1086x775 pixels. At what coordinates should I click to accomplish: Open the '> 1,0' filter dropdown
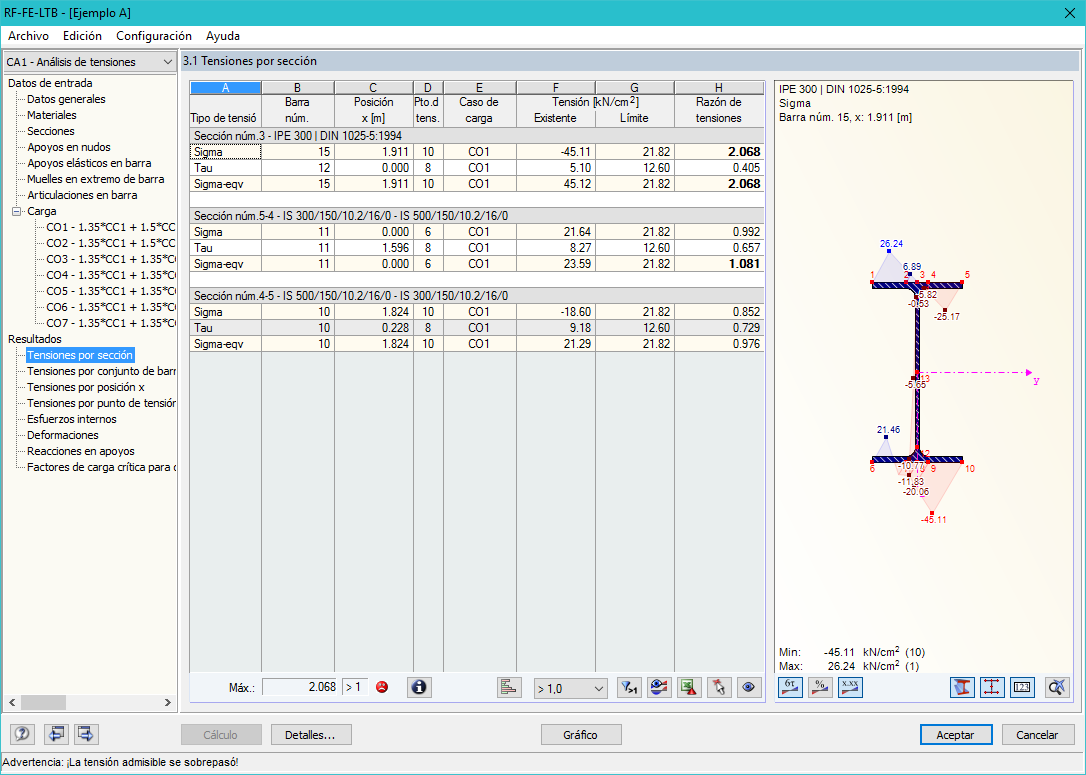click(x=571, y=688)
